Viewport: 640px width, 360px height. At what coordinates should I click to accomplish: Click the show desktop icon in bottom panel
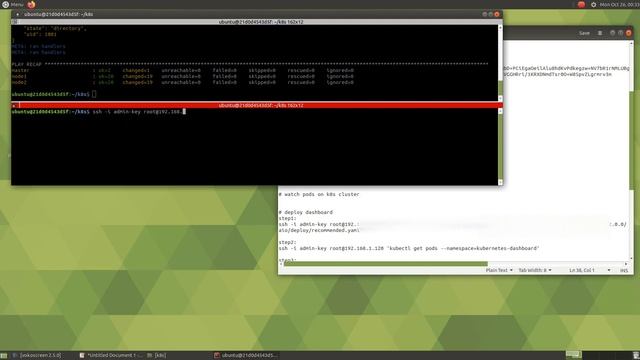[x=4, y=356]
